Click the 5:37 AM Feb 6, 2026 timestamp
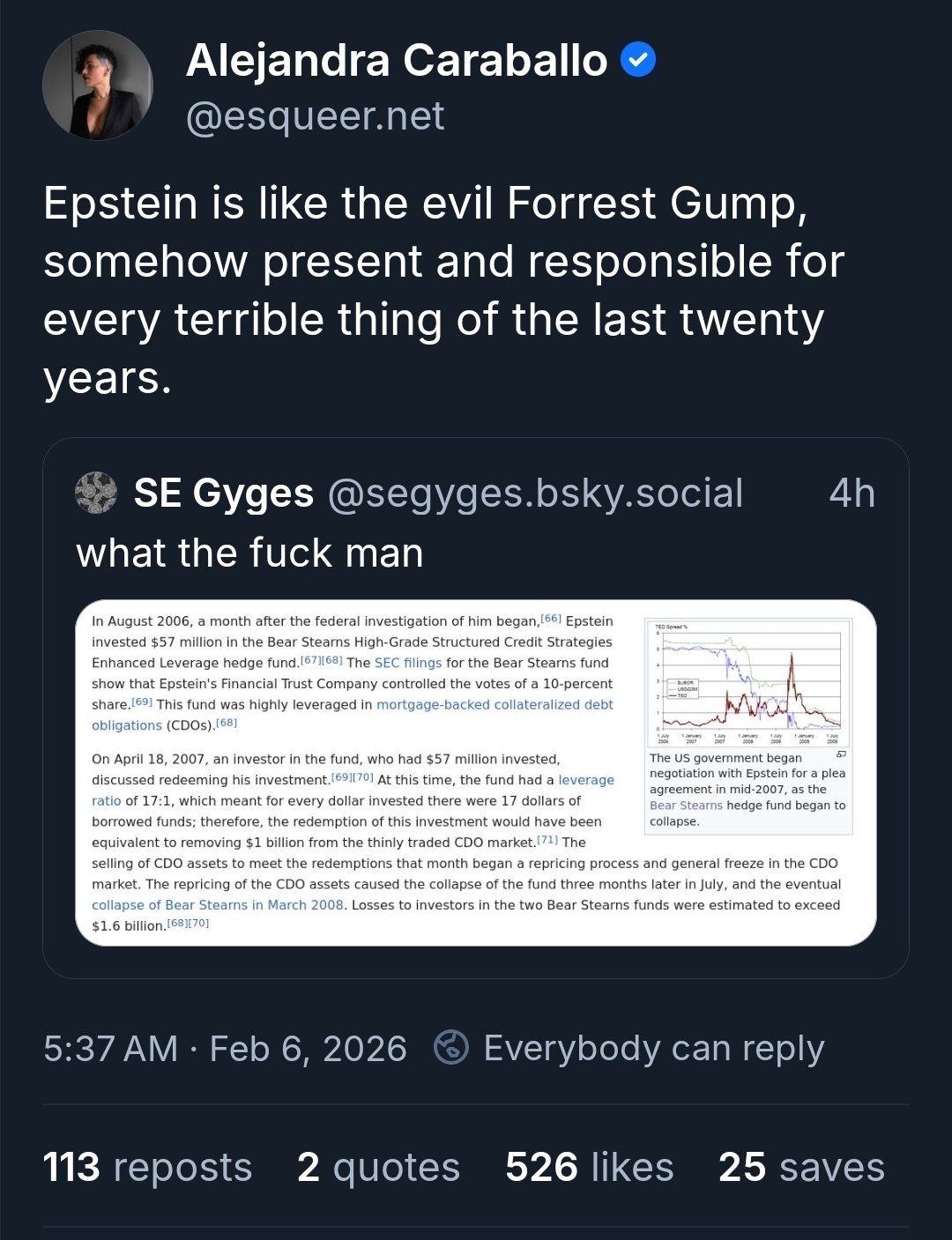Image resolution: width=952 pixels, height=1240 pixels. click(225, 1049)
